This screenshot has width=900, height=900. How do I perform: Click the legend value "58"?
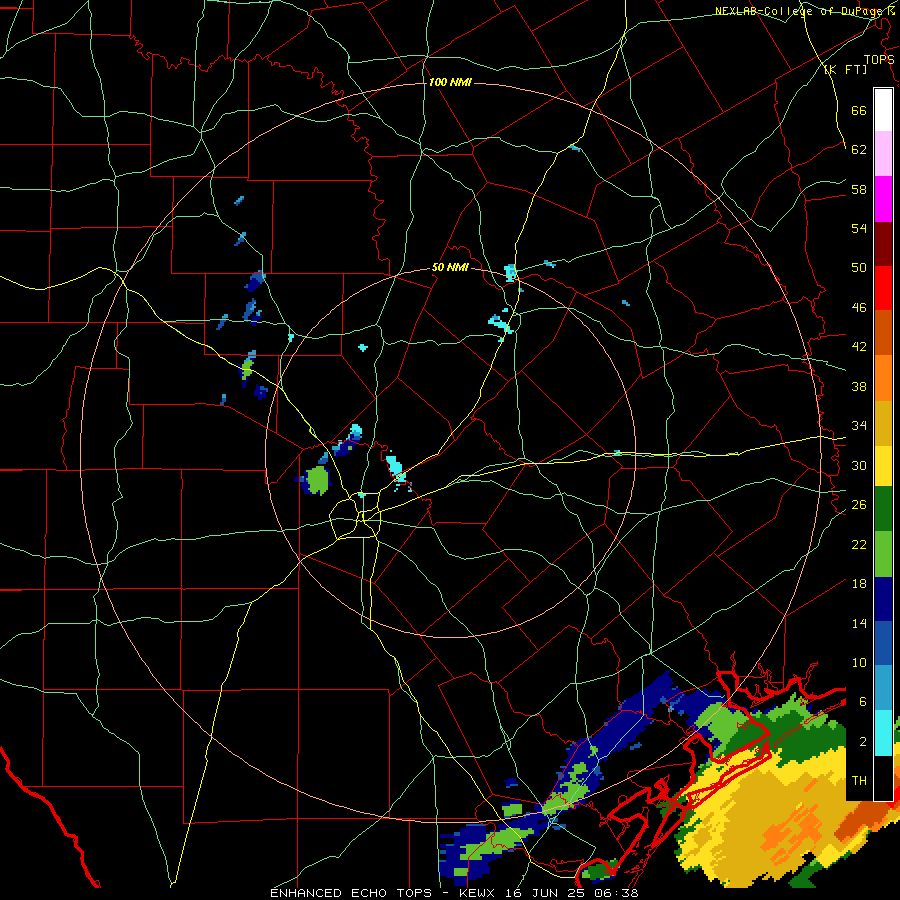coord(859,189)
